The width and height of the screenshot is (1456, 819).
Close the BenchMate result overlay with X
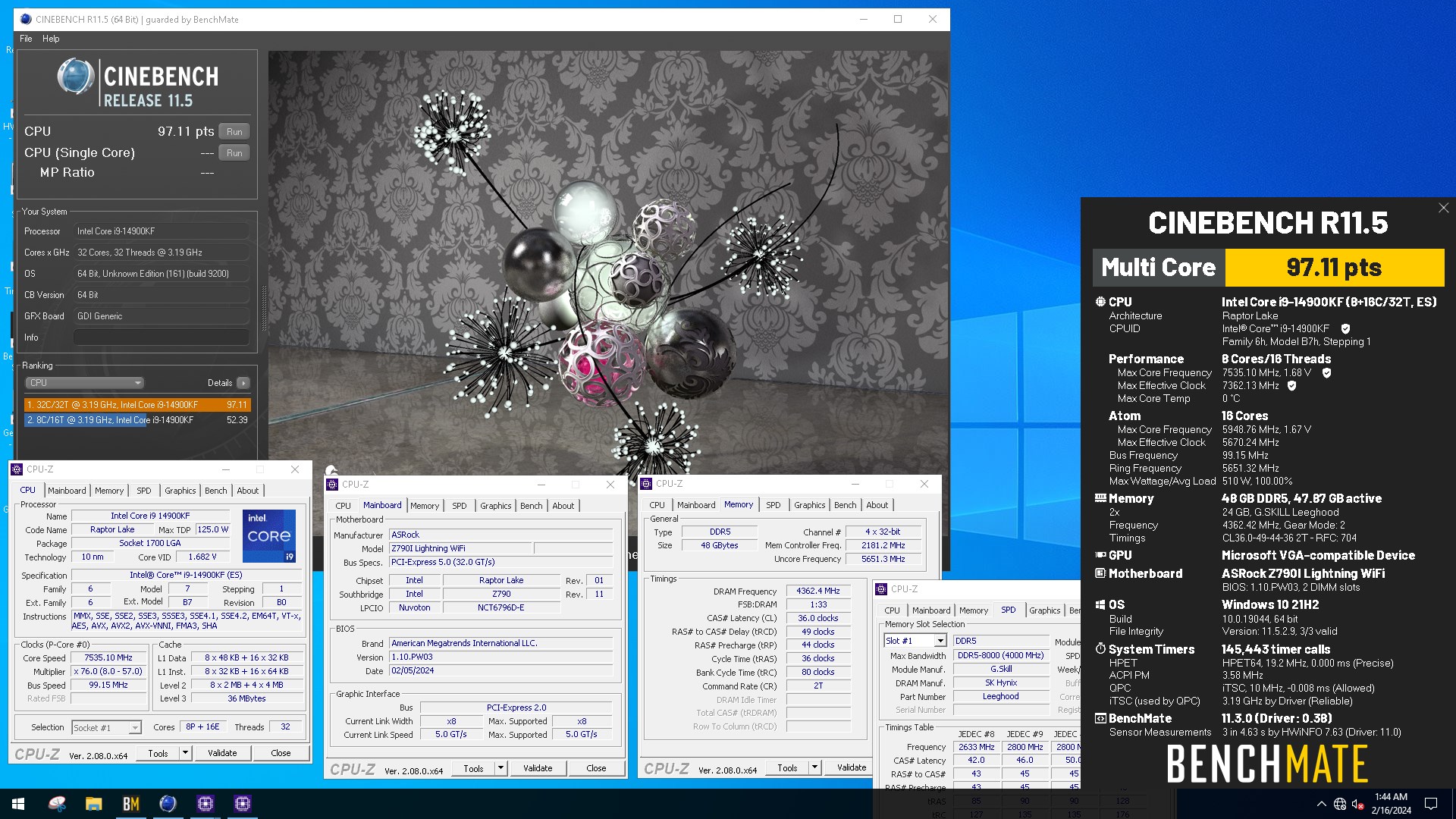tap(1443, 208)
